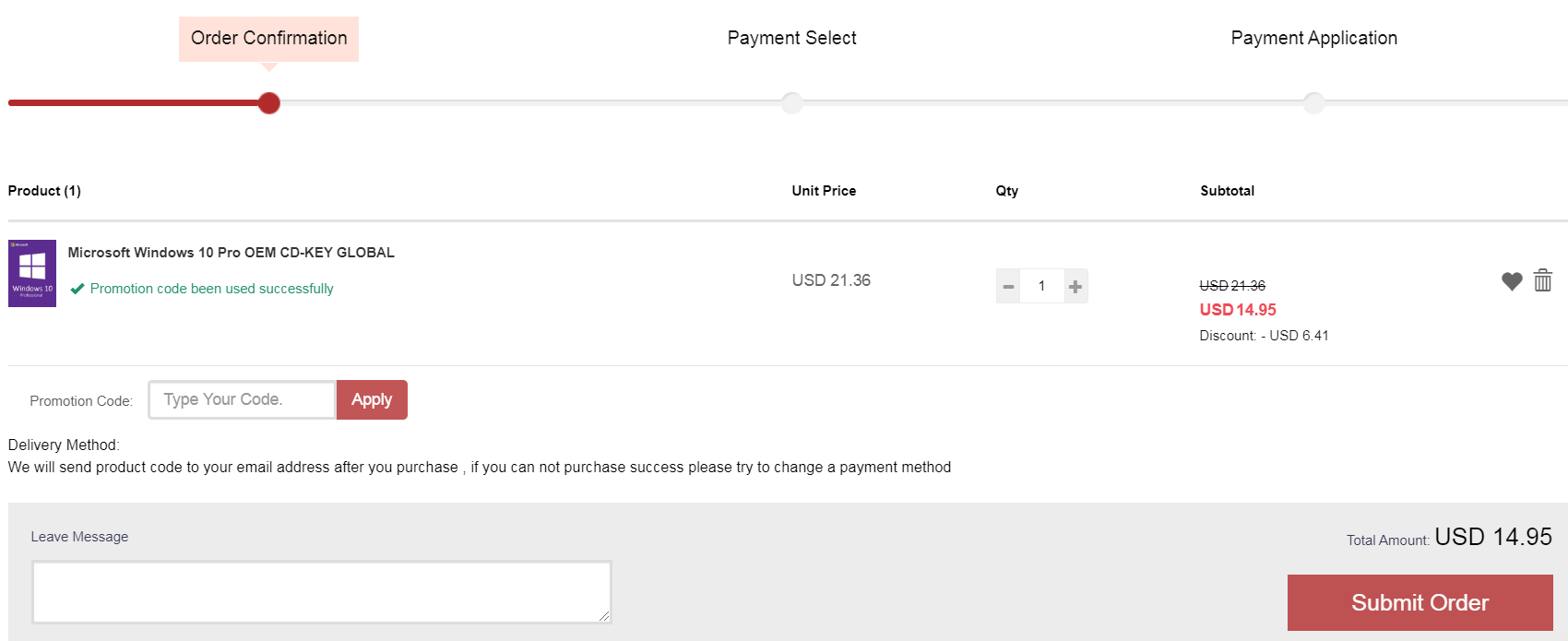The width and height of the screenshot is (1568, 641).
Task: Add product to wishlist with heart icon
Action: (1512, 281)
